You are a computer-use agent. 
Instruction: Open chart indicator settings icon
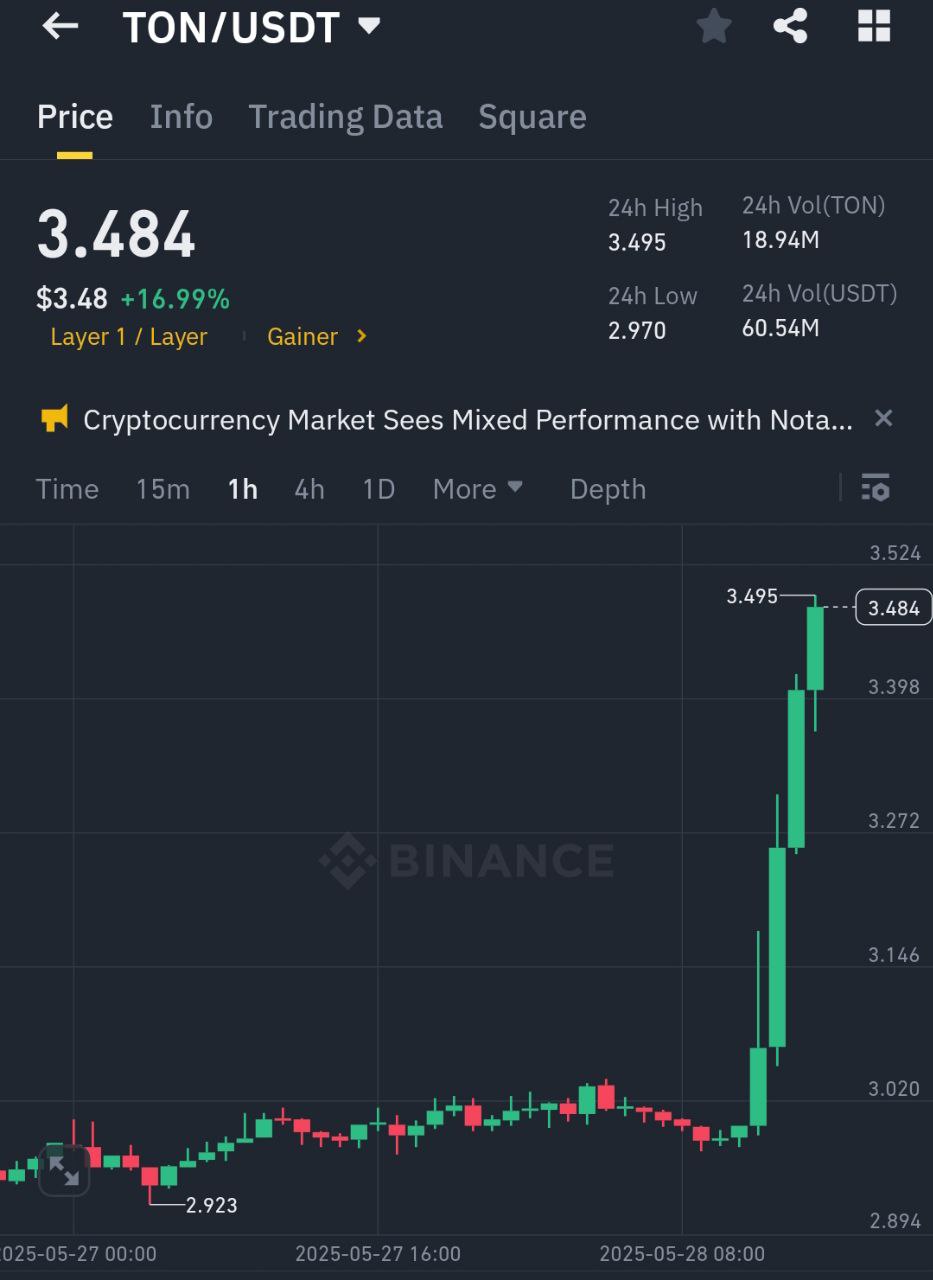(x=875, y=488)
